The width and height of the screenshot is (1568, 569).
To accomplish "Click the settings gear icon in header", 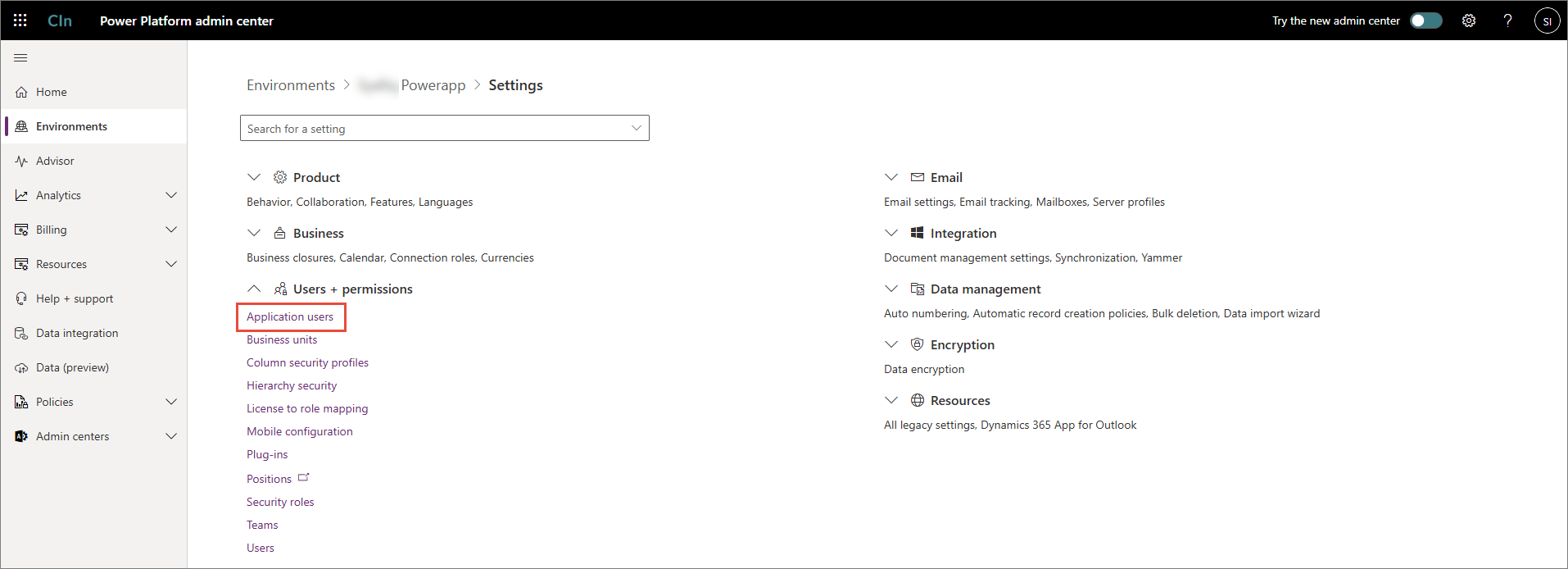I will 1469,20.
